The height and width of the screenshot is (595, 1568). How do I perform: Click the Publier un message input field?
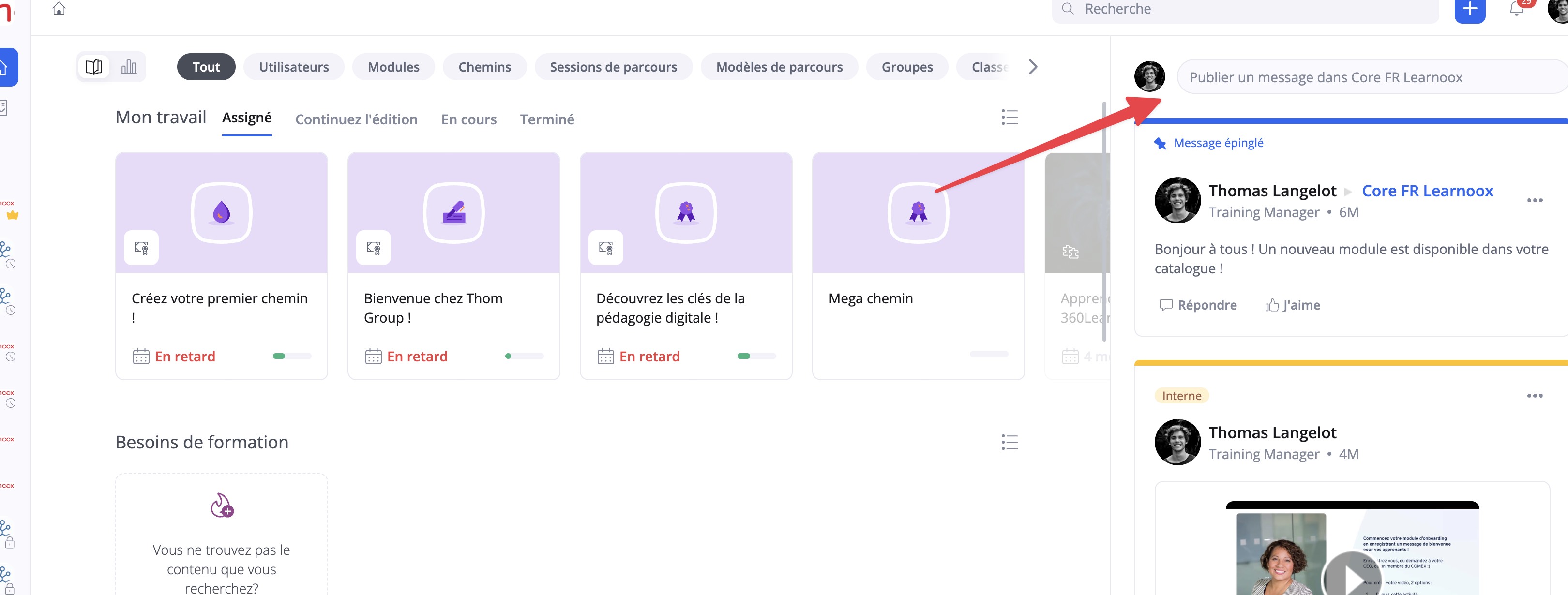(1372, 76)
